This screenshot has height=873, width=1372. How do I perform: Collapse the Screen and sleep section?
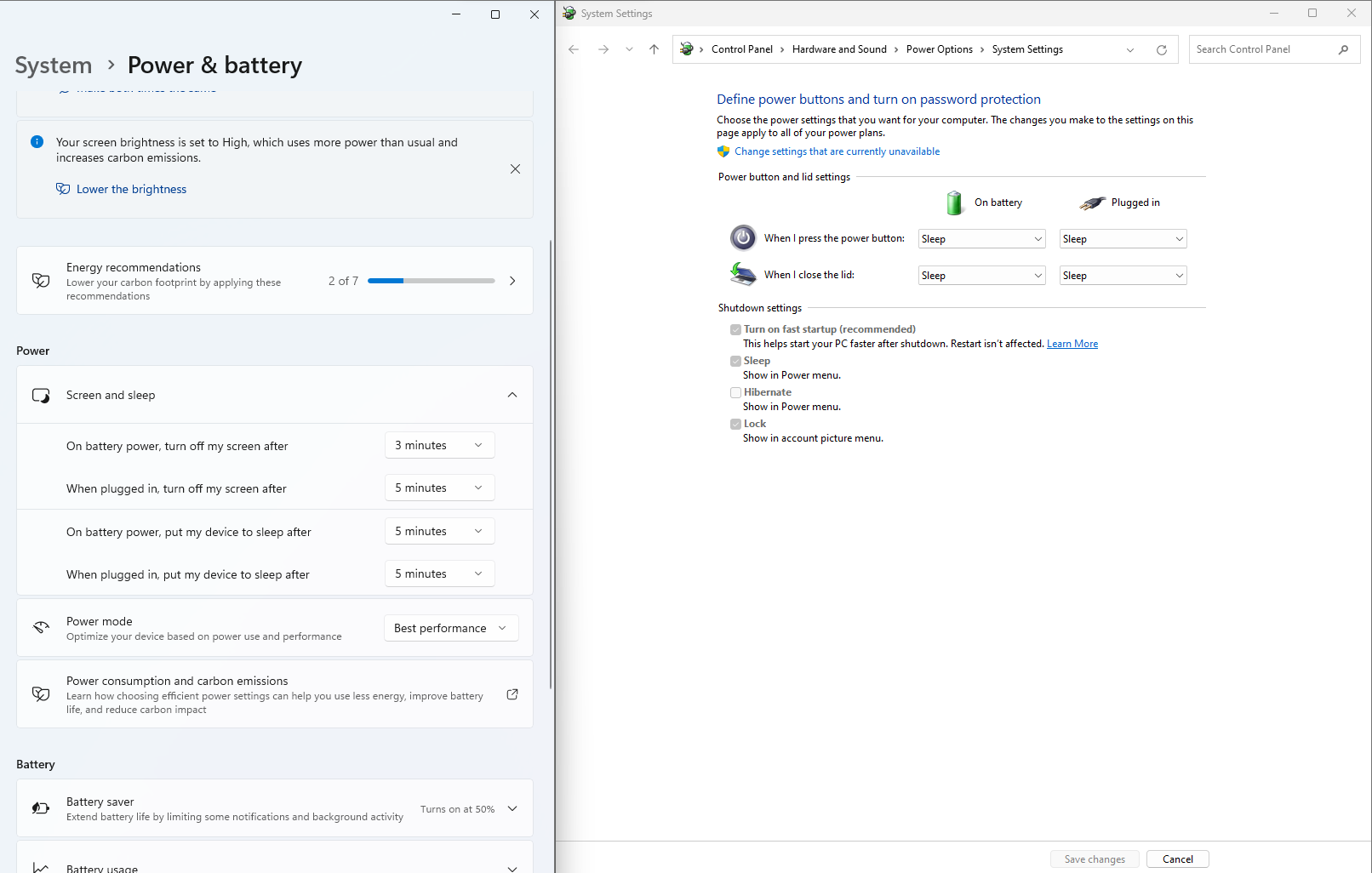coord(512,395)
